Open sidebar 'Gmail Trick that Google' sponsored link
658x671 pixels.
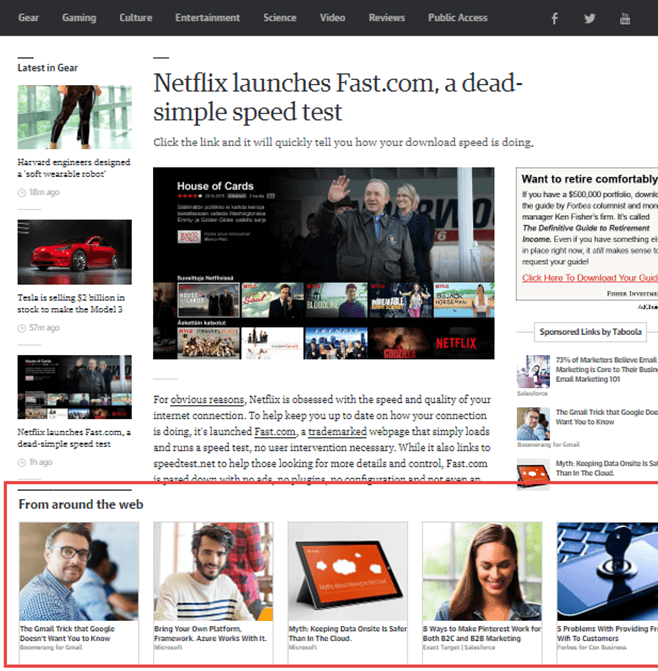(x=606, y=417)
